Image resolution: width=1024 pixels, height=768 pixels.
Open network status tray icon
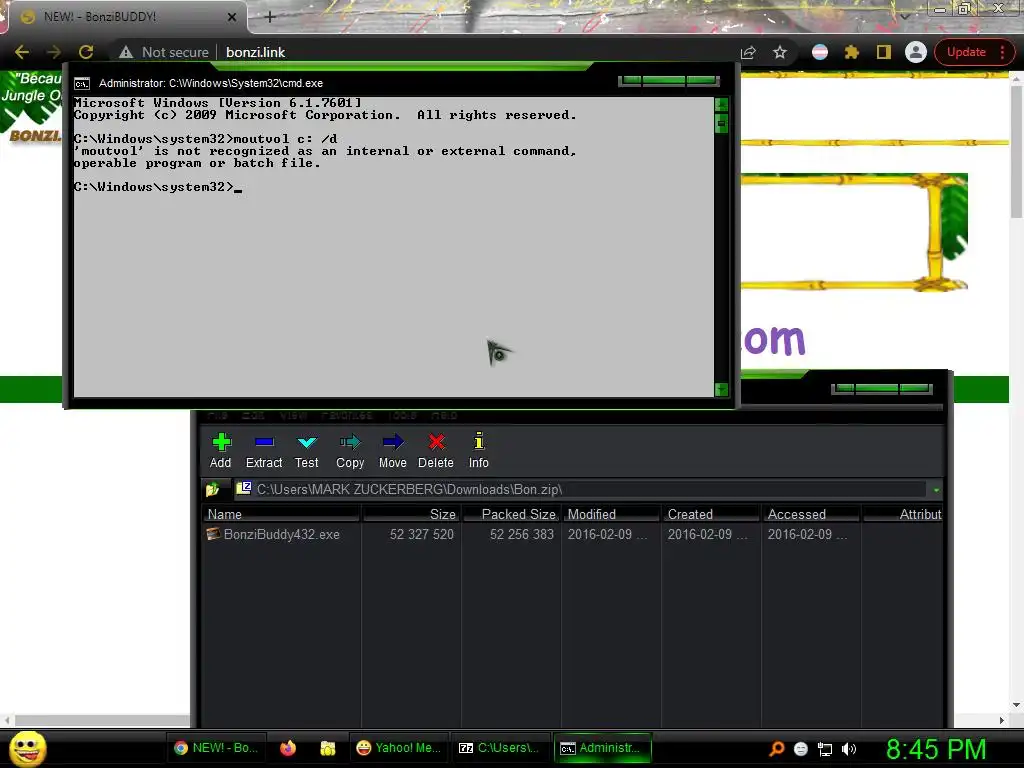pyautogui.click(x=825, y=749)
